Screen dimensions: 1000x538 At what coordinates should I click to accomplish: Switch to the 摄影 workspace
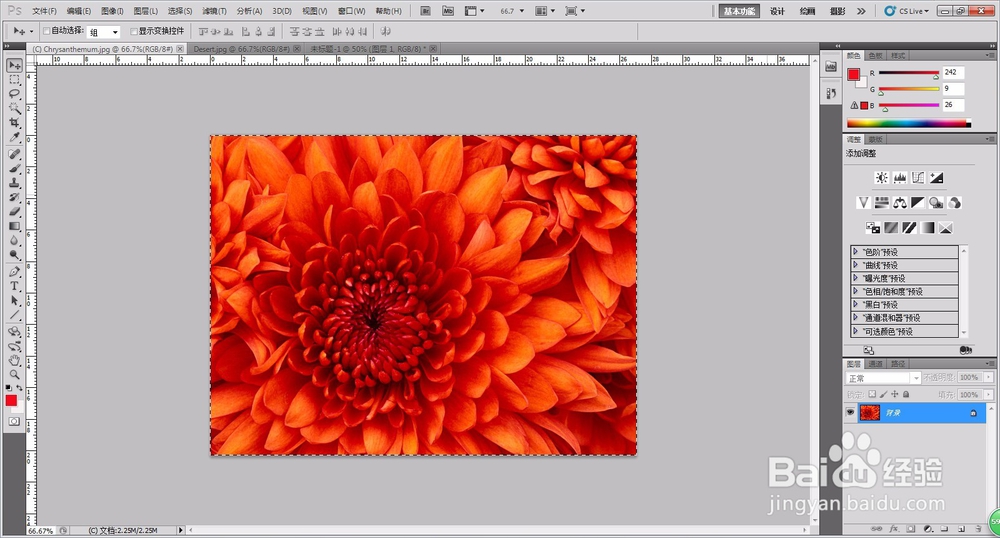tap(837, 11)
